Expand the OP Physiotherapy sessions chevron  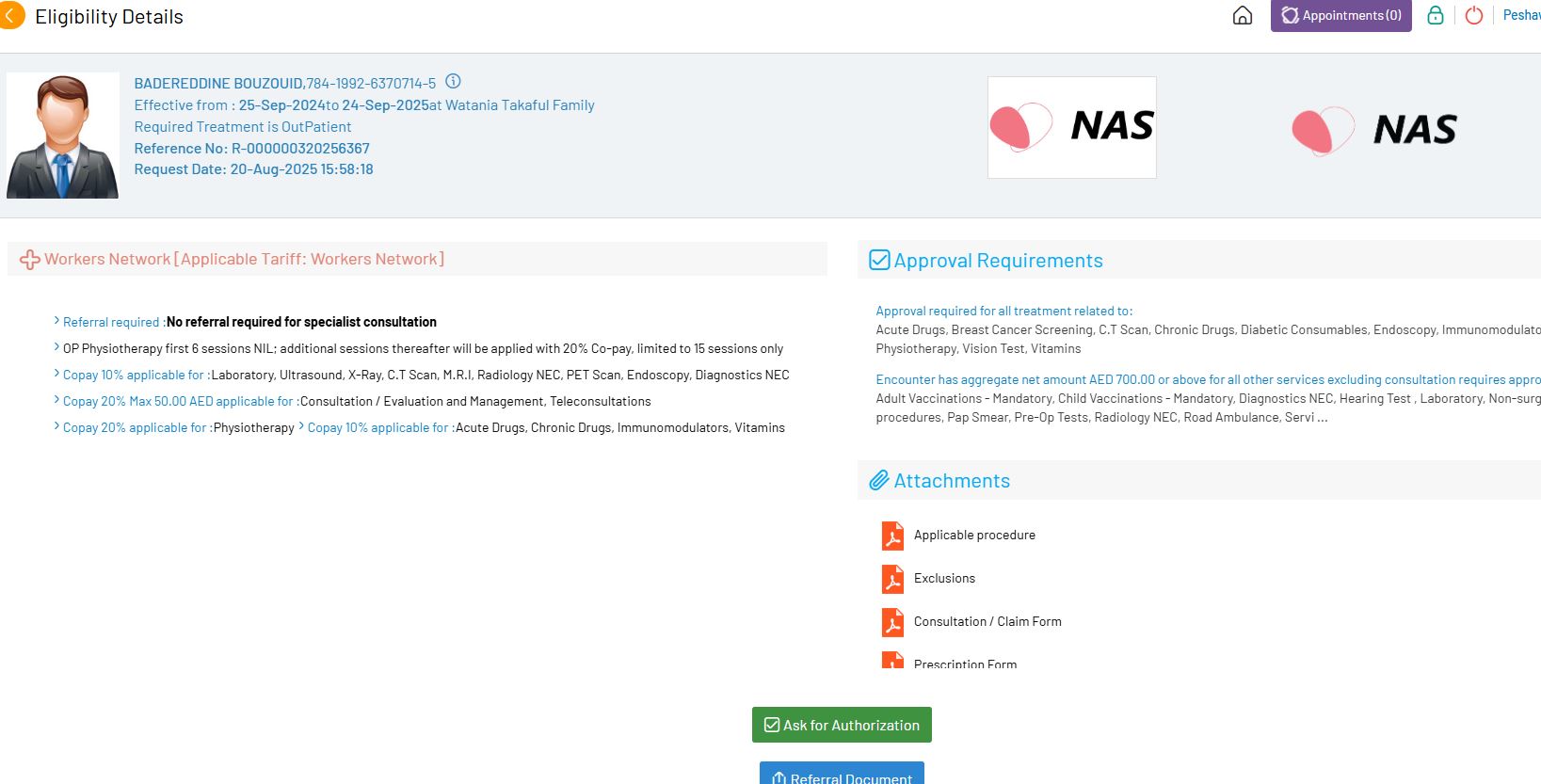pos(56,347)
